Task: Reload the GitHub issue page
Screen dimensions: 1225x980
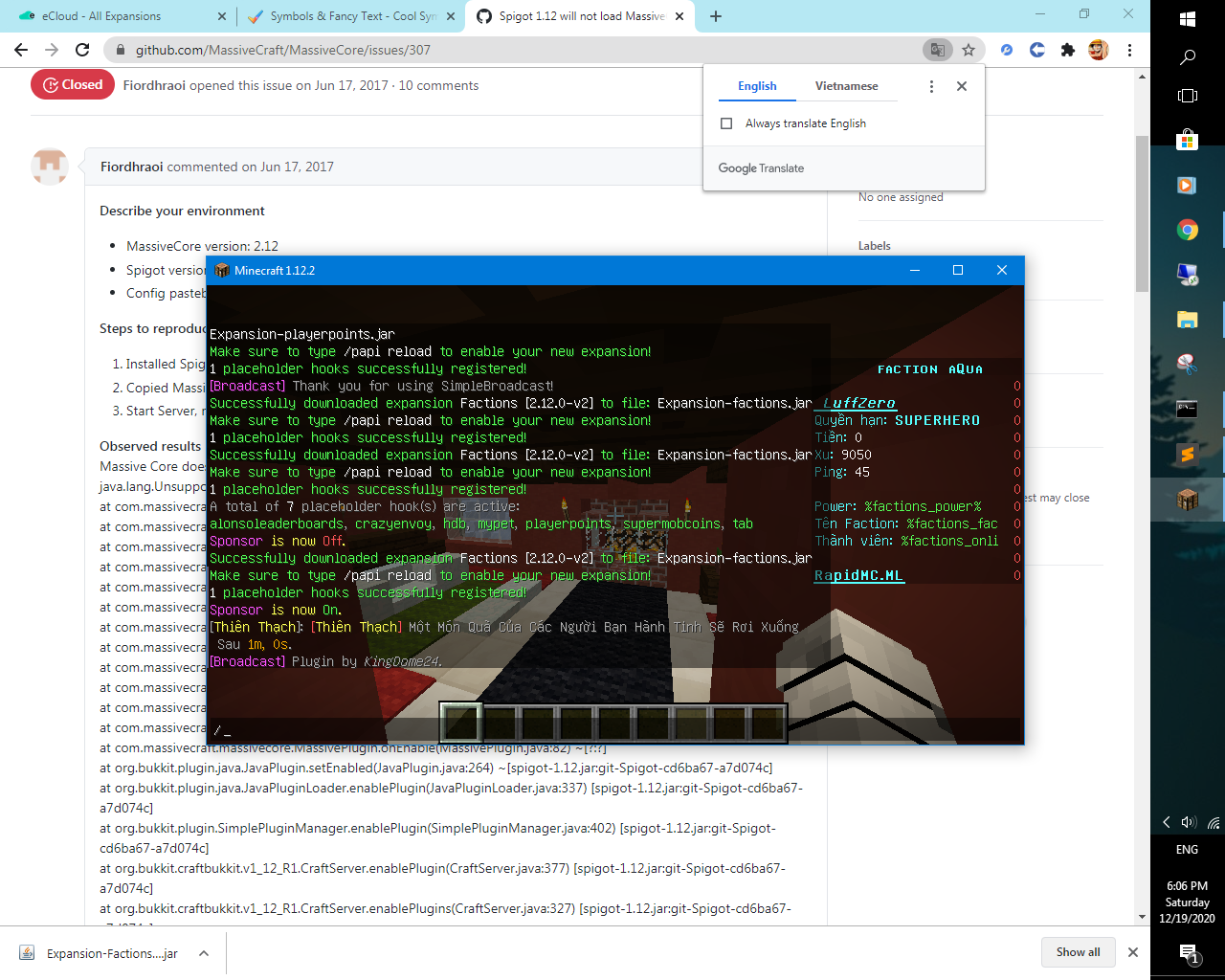Action: (82, 50)
